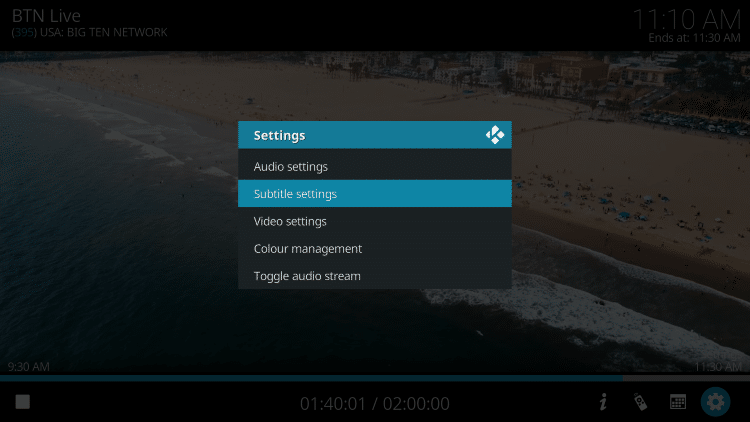
Task: Click the Kodi logo in Settings header
Action: coord(495,135)
